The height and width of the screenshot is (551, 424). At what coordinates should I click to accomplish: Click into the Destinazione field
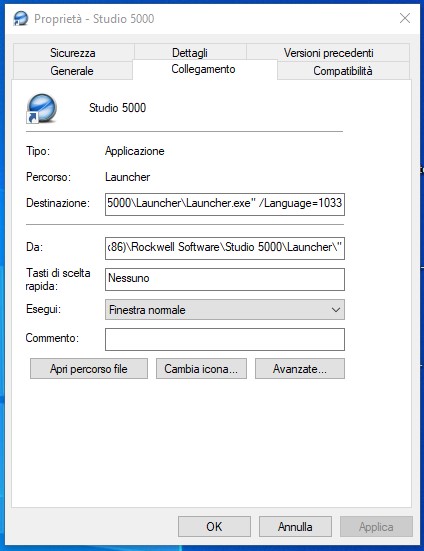(225, 204)
